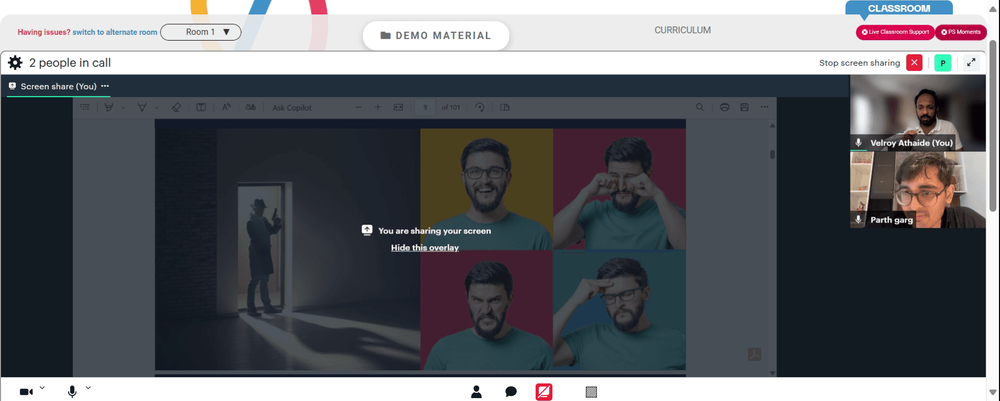Image resolution: width=1000 pixels, height=401 pixels.
Task: Click the PDF fit to page icon
Action: click(x=399, y=107)
